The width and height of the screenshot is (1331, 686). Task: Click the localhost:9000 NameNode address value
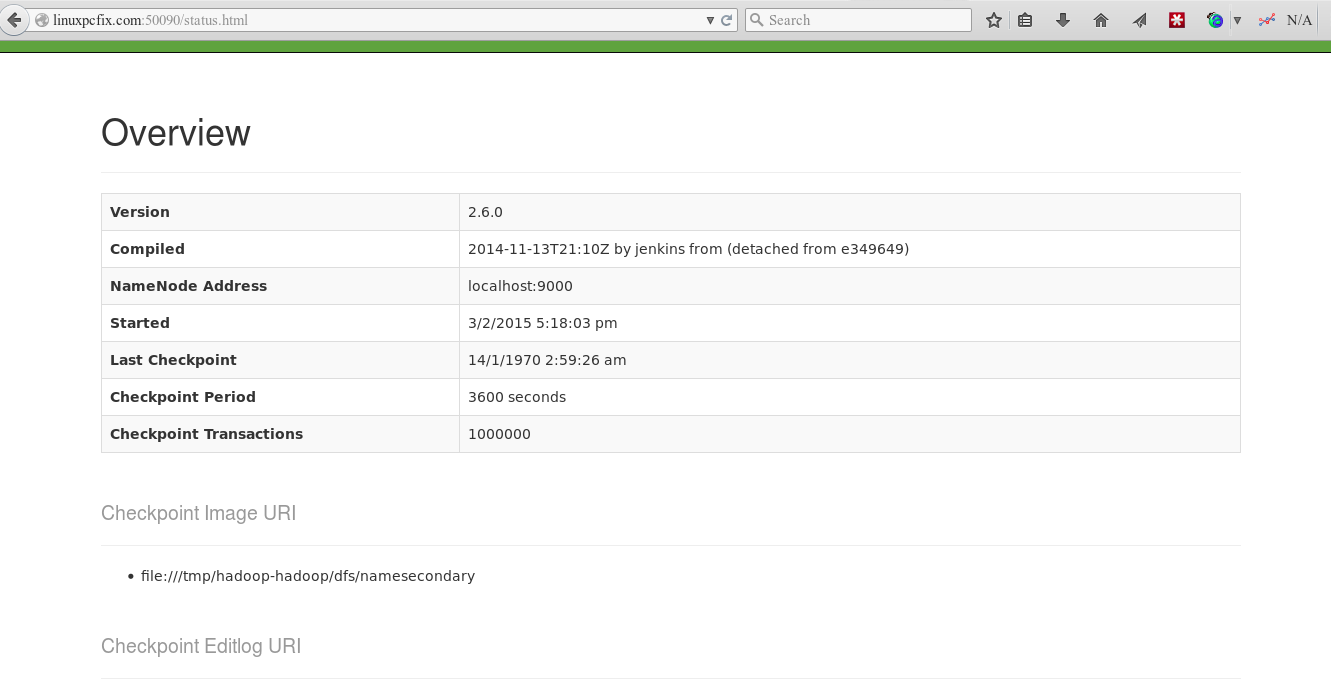point(520,286)
